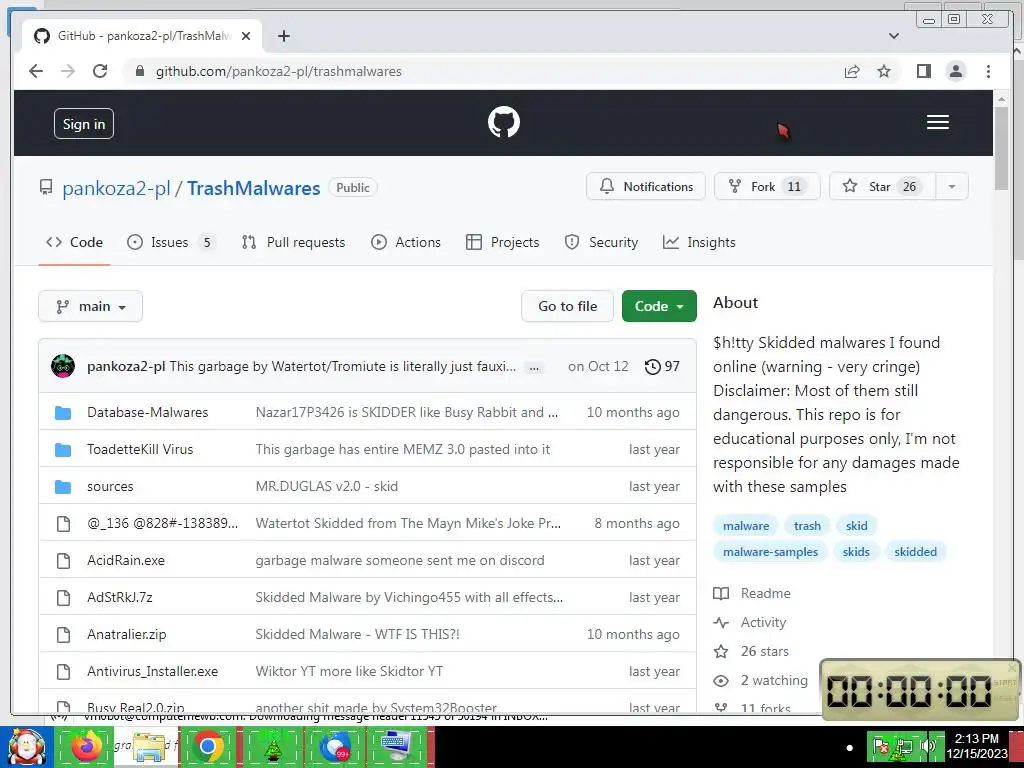
Task: Open the Readme link in About
Action: [x=752, y=593]
